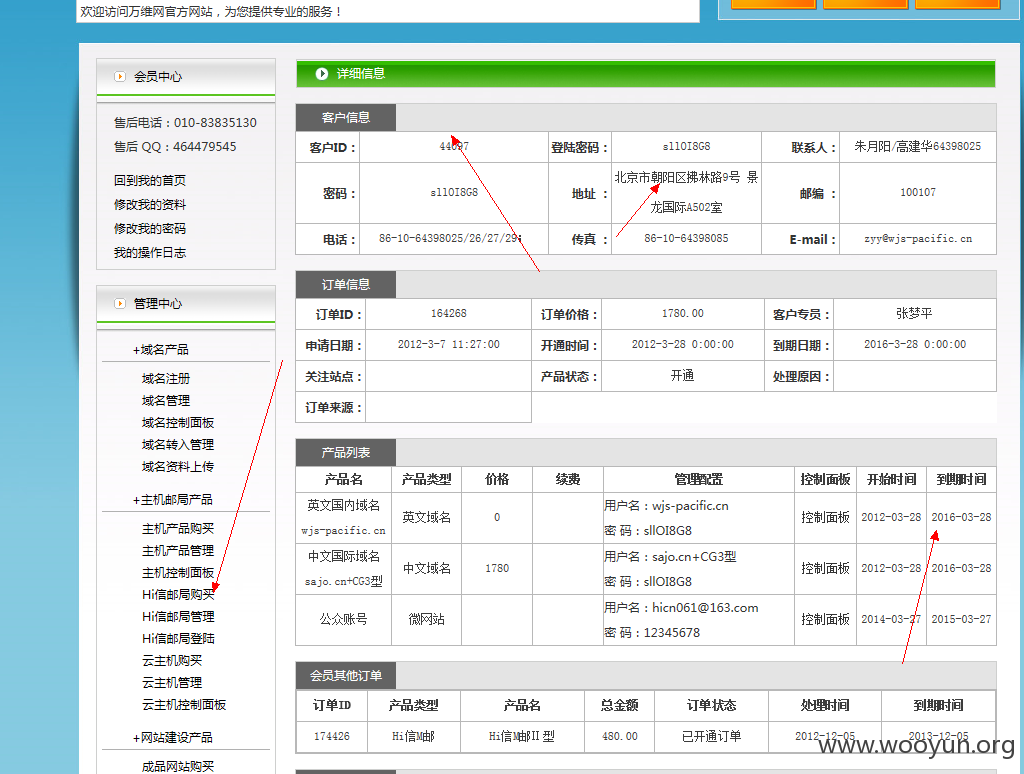Open Hi信邮局登陆
This screenshot has height=774, width=1024.
178,639
